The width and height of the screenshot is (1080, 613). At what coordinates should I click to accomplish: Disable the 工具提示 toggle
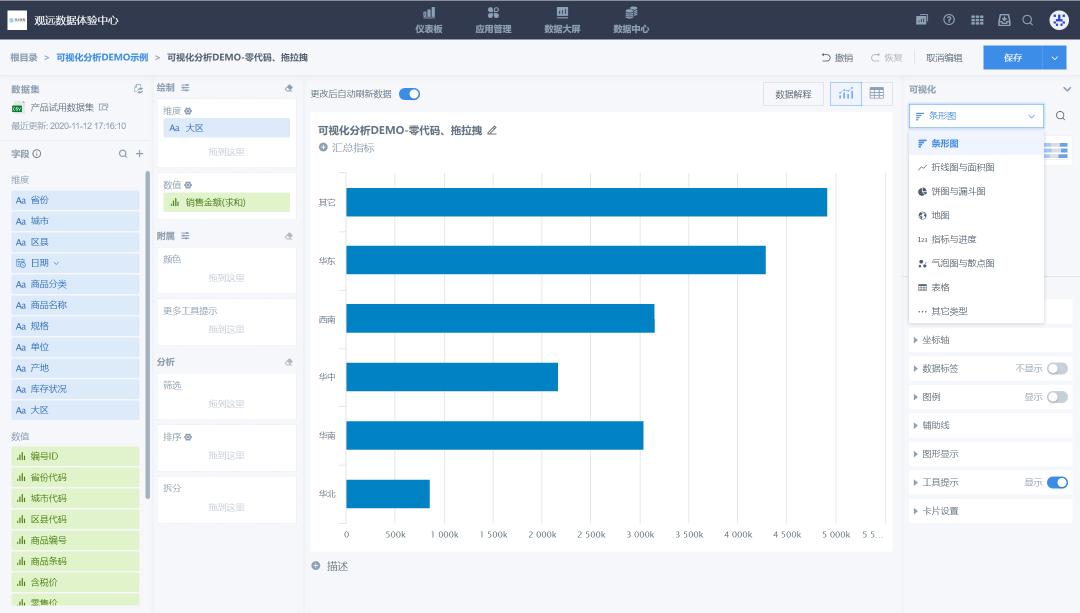1057,483
